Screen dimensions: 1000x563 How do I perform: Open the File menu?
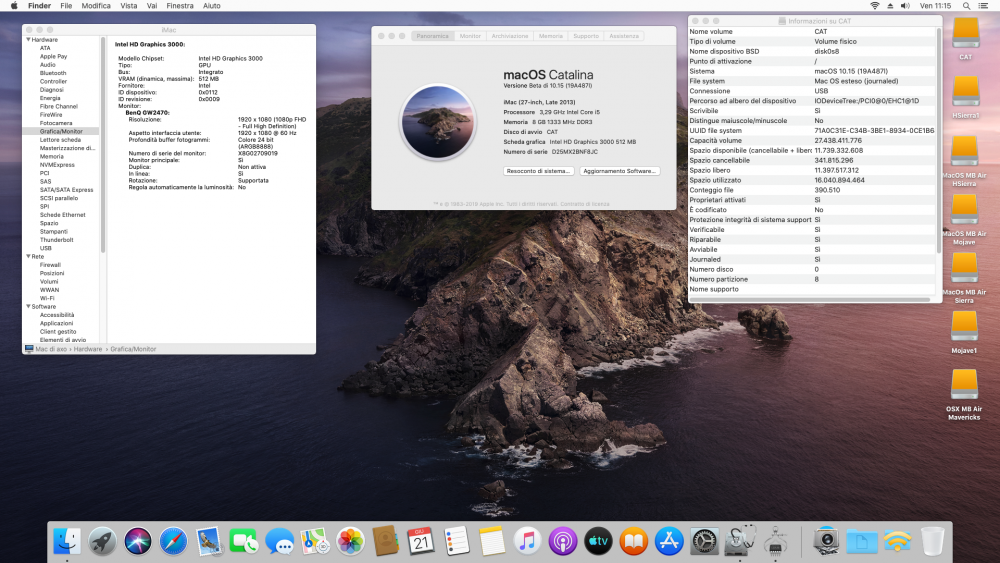coord(66,6)
